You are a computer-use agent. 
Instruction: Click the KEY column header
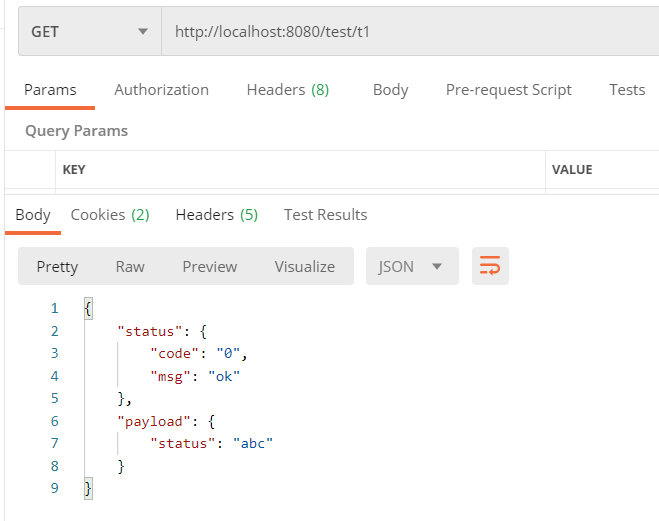[74, 170]
